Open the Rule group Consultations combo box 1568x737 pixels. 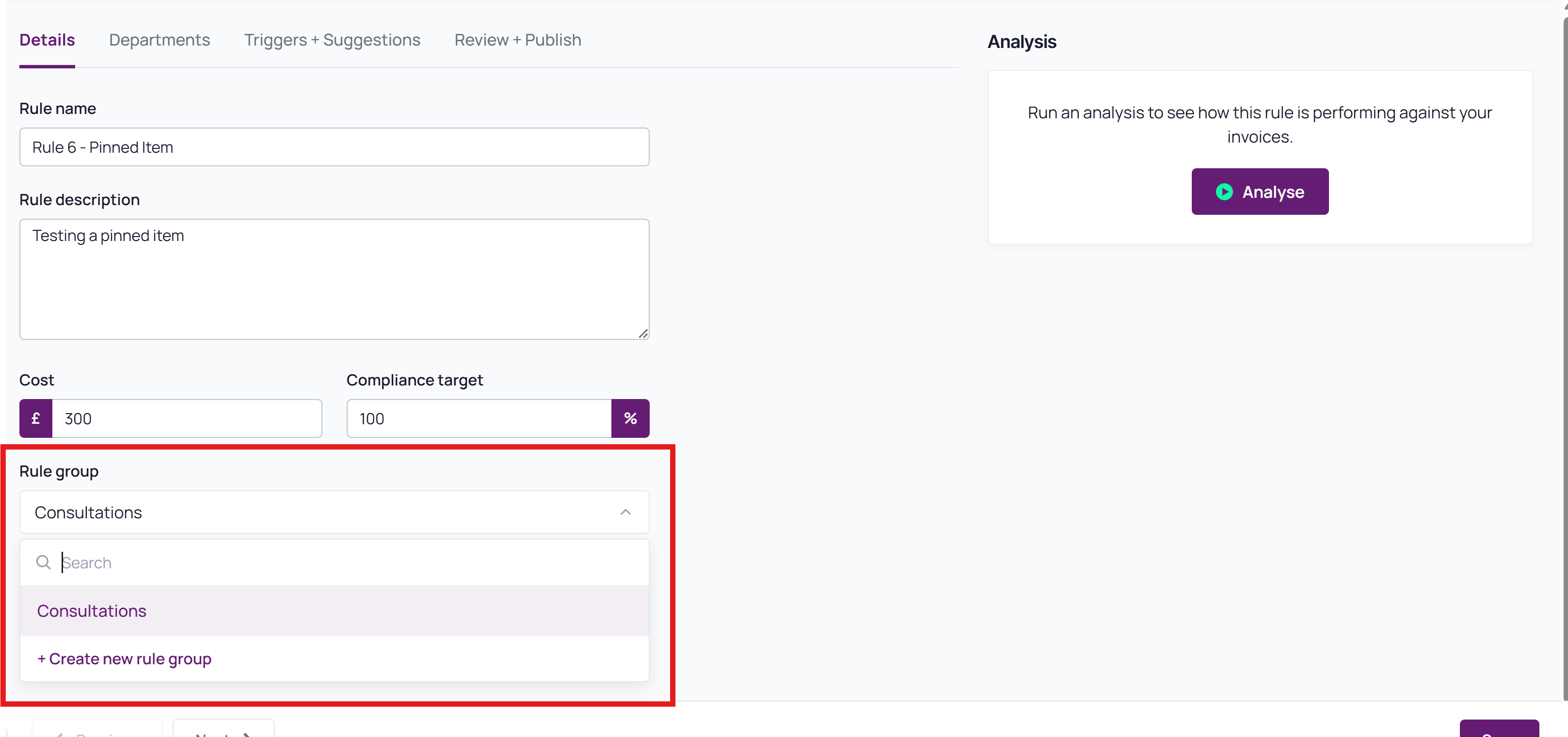(334, 513)
